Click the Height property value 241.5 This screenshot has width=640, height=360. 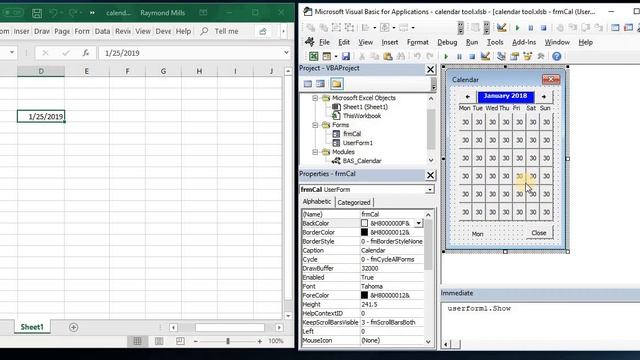(x=392, y=304)
